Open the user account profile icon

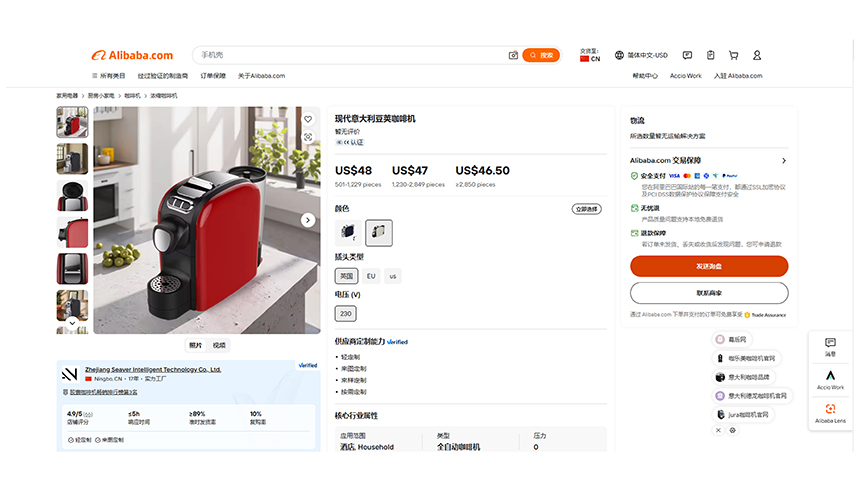coord(757,55)
